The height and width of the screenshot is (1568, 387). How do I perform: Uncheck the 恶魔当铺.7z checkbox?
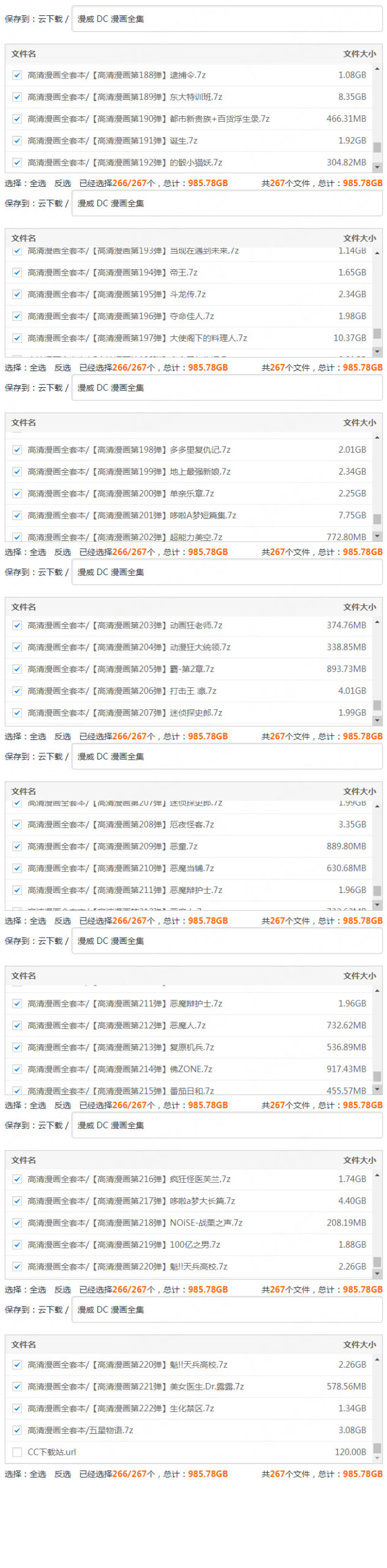[17, 869]
